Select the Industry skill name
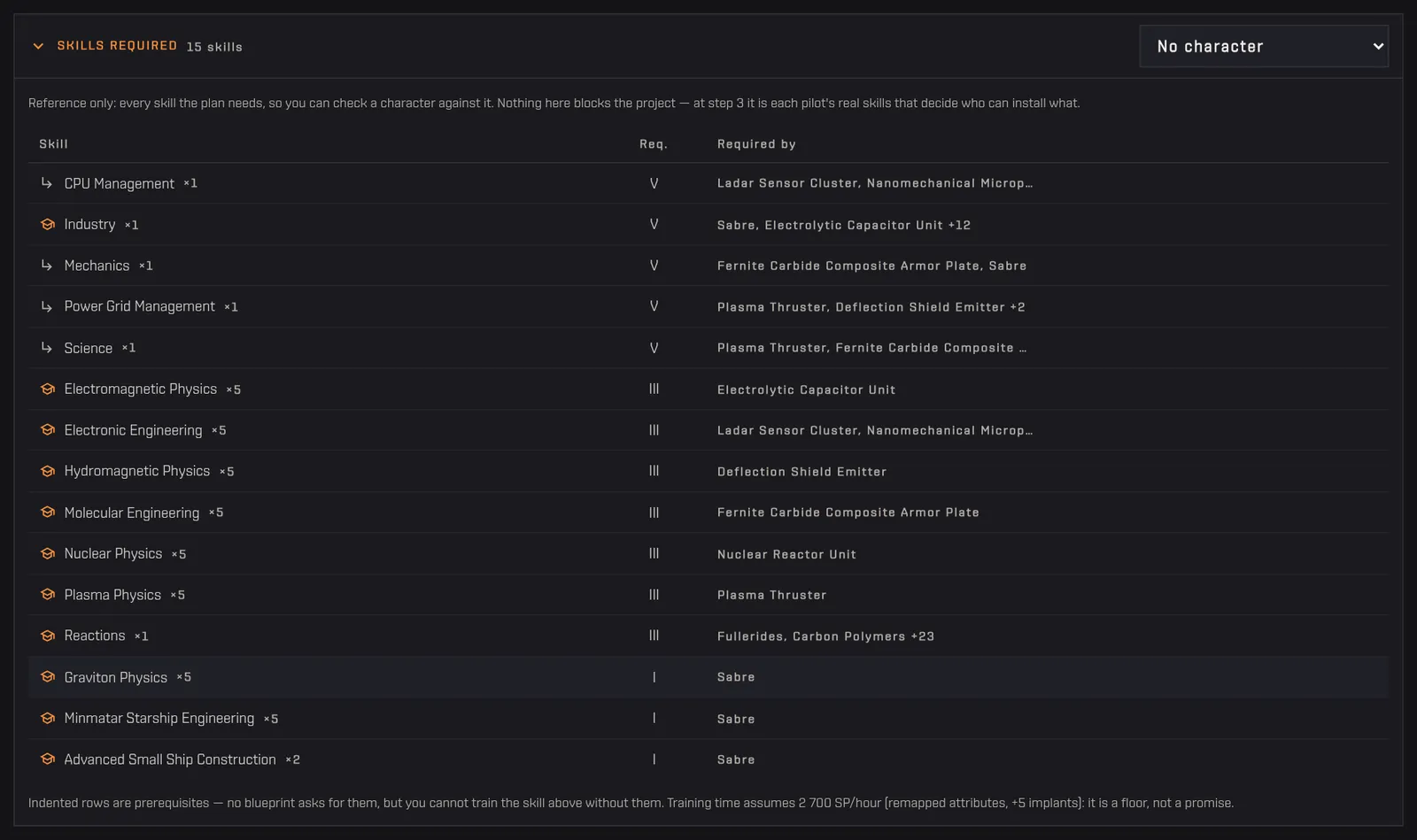This screenshot has width=1417, height=840. tap(89, 225)
